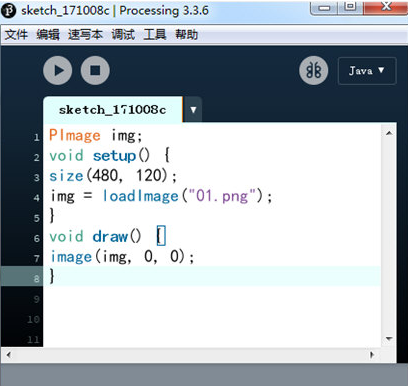This screenshot has height=386, width=408.
Task: Open the 文件 menu
Action: 16,34
